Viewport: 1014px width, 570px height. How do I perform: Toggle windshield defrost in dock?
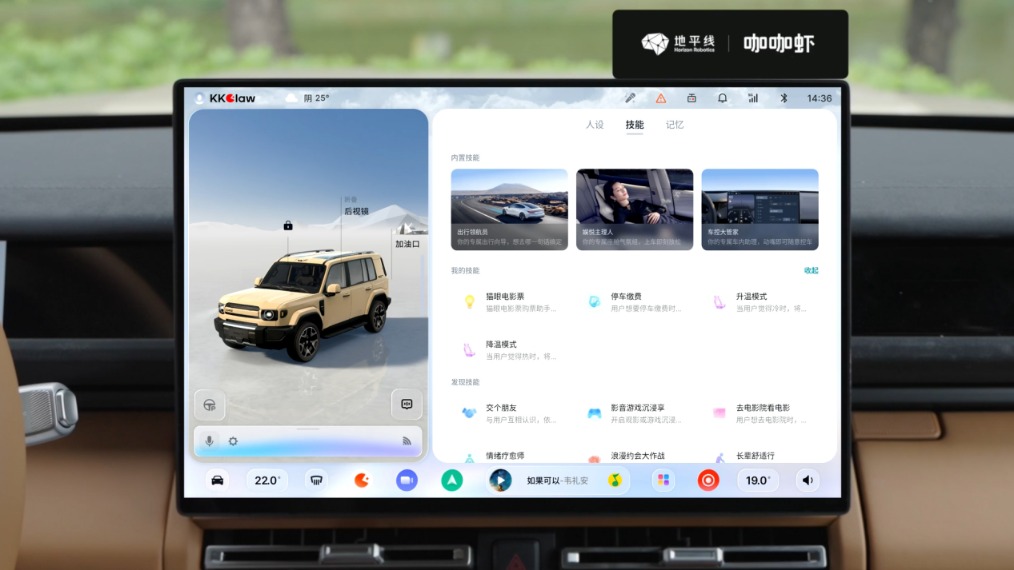(316, 480)
